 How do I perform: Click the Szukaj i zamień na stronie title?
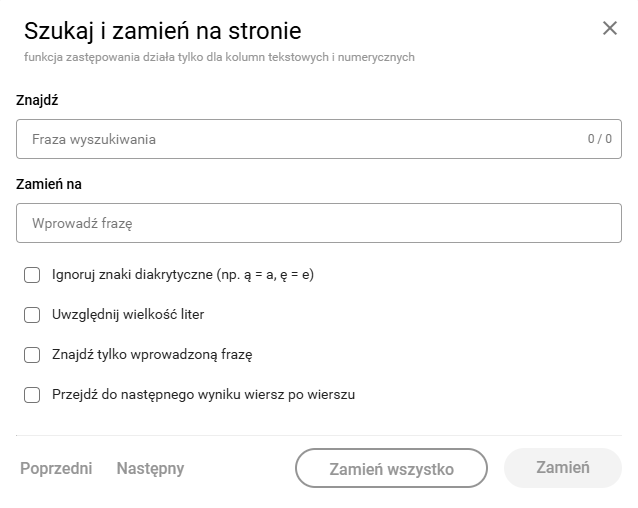point(162,31)
